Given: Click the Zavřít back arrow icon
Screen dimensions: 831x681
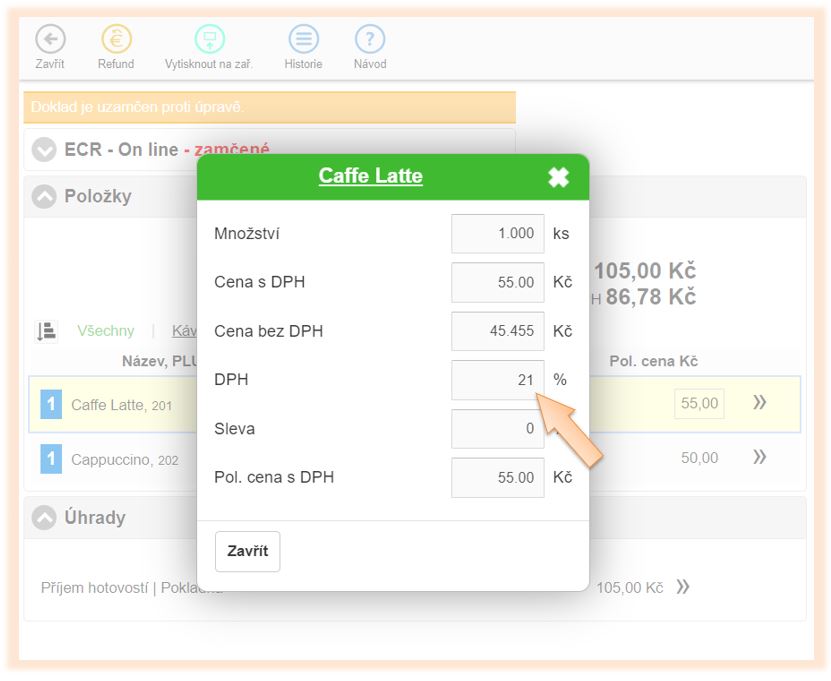Looking at the screenshot, I should point(50,40).
